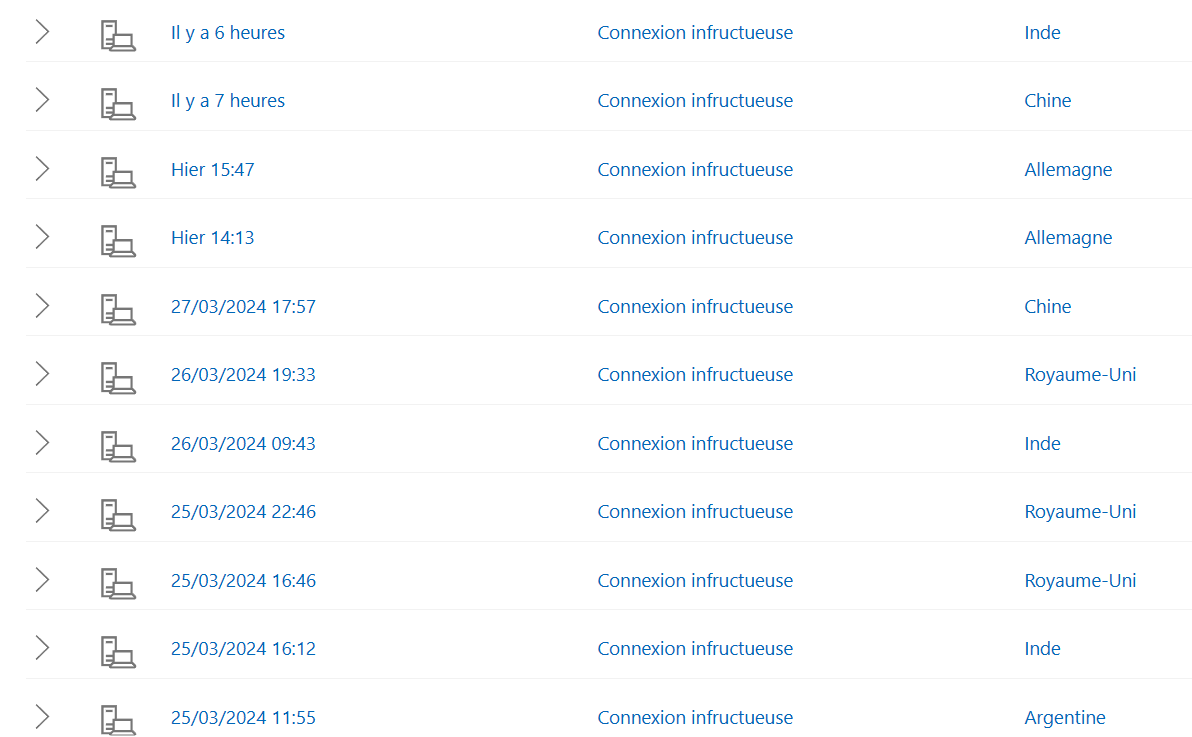Click Allemagne location for Hier 15:47
The width and height of the screenshot is (1192, 737).
pyautogui.click(x=1067, y=170)
